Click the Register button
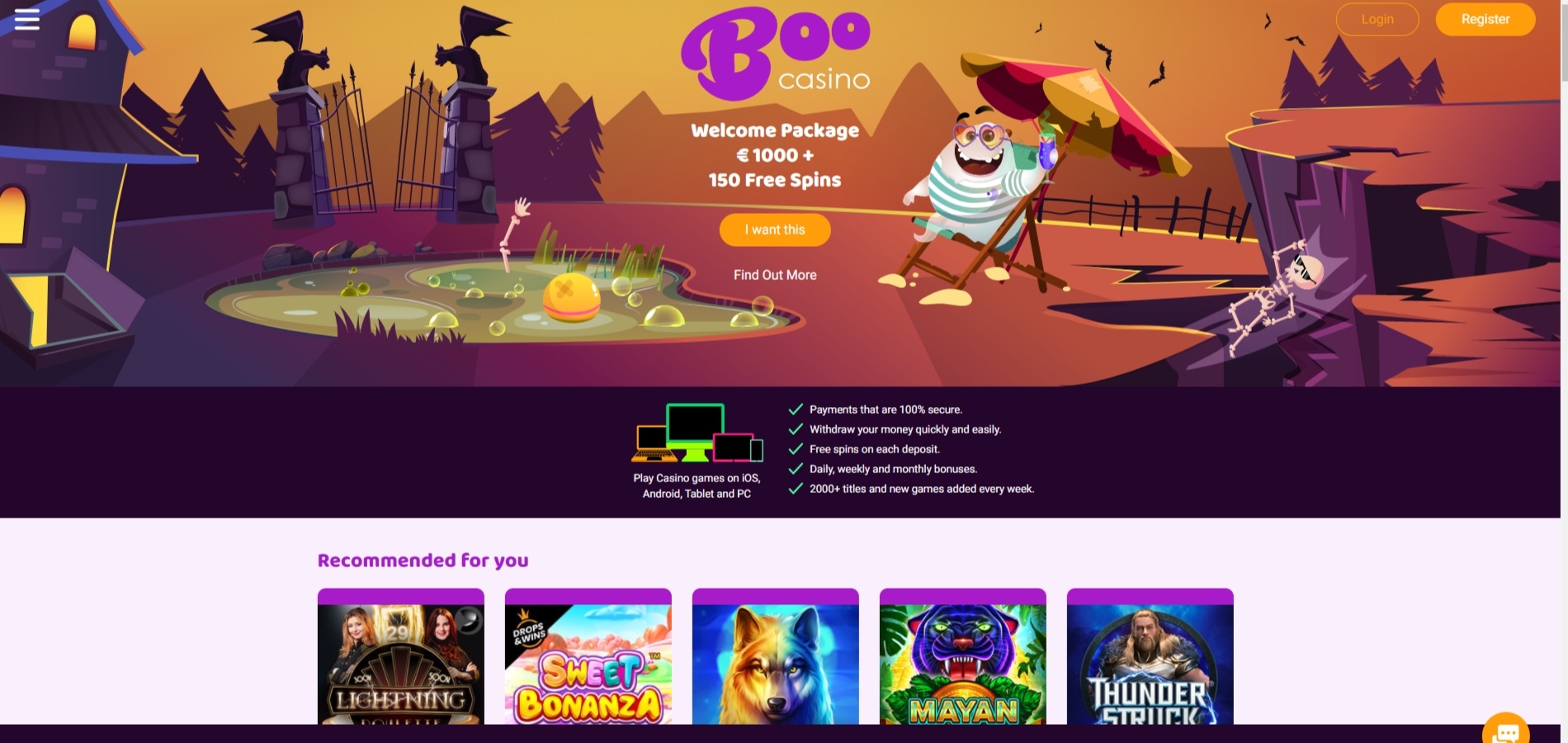 1485,19
